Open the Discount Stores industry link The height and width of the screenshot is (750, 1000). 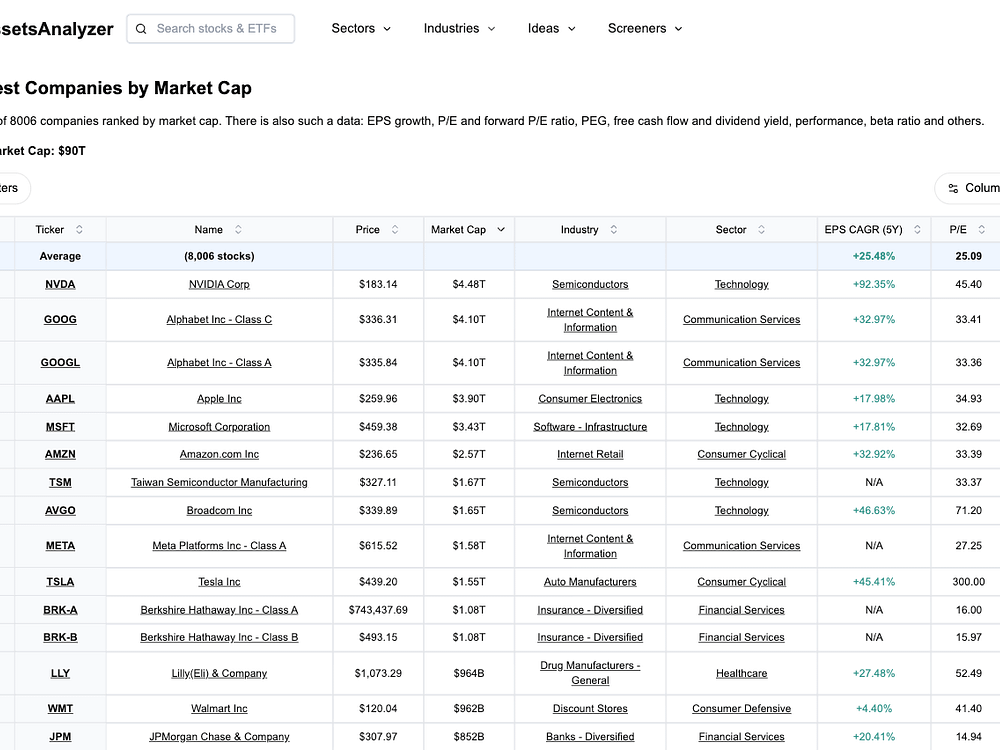click(x=590, y=709)
